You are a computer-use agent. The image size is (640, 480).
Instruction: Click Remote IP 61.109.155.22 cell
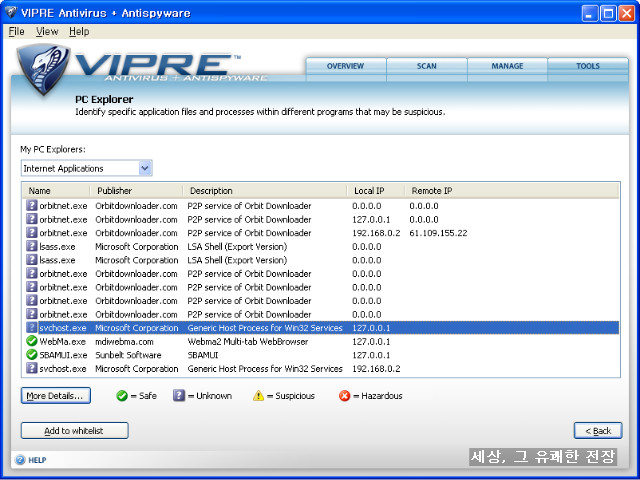click(438, 233)
